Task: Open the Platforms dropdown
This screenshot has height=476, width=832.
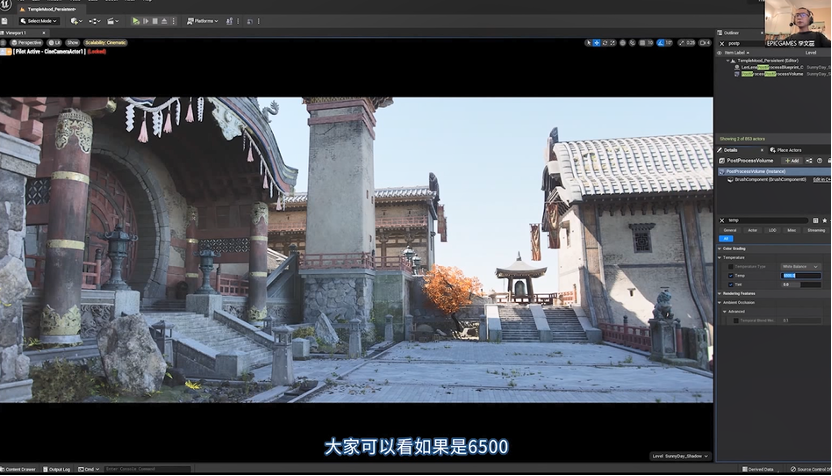Action: click(x=203, y=21)
